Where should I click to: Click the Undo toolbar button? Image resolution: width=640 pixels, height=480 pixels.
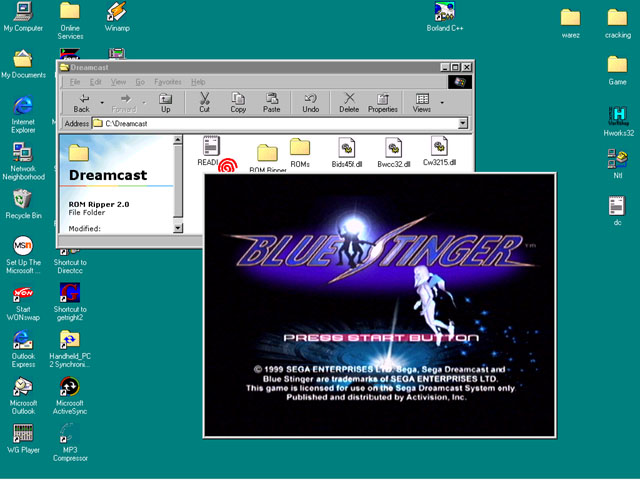[311, 103]
